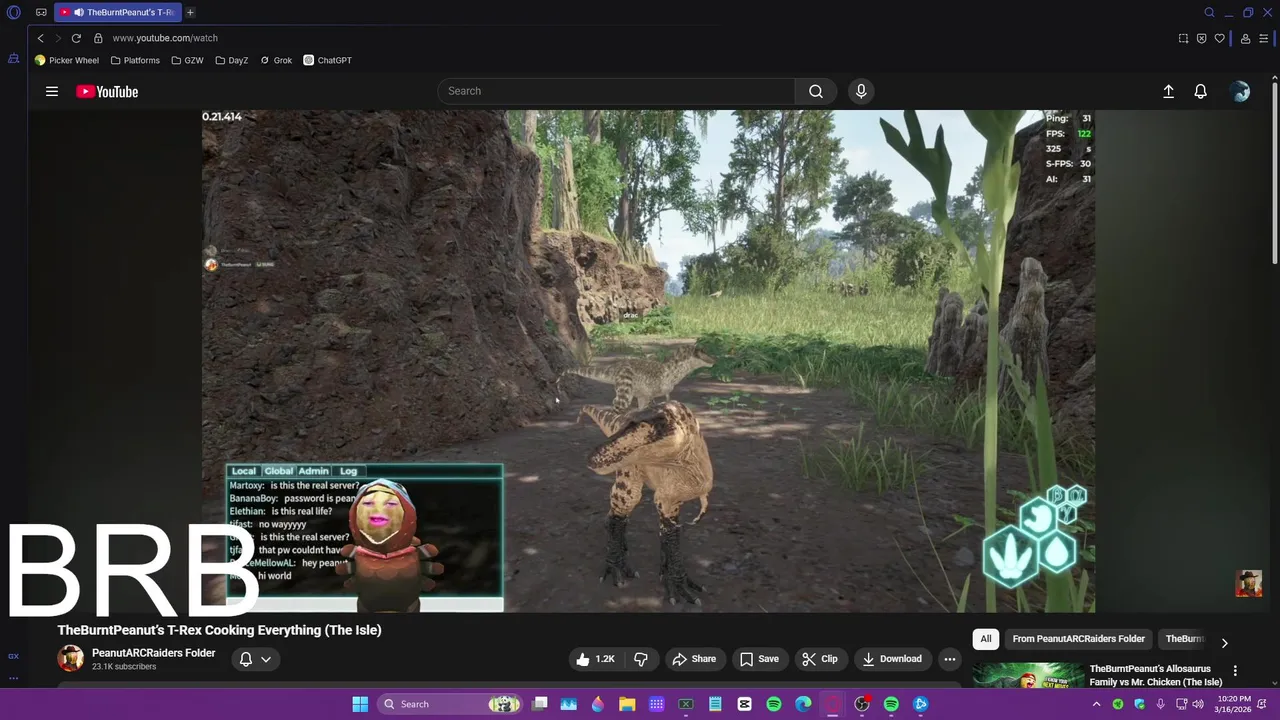The image size is (1280, 720).
Task: Like the video with 1.2K likes
Action: (595, 659)
